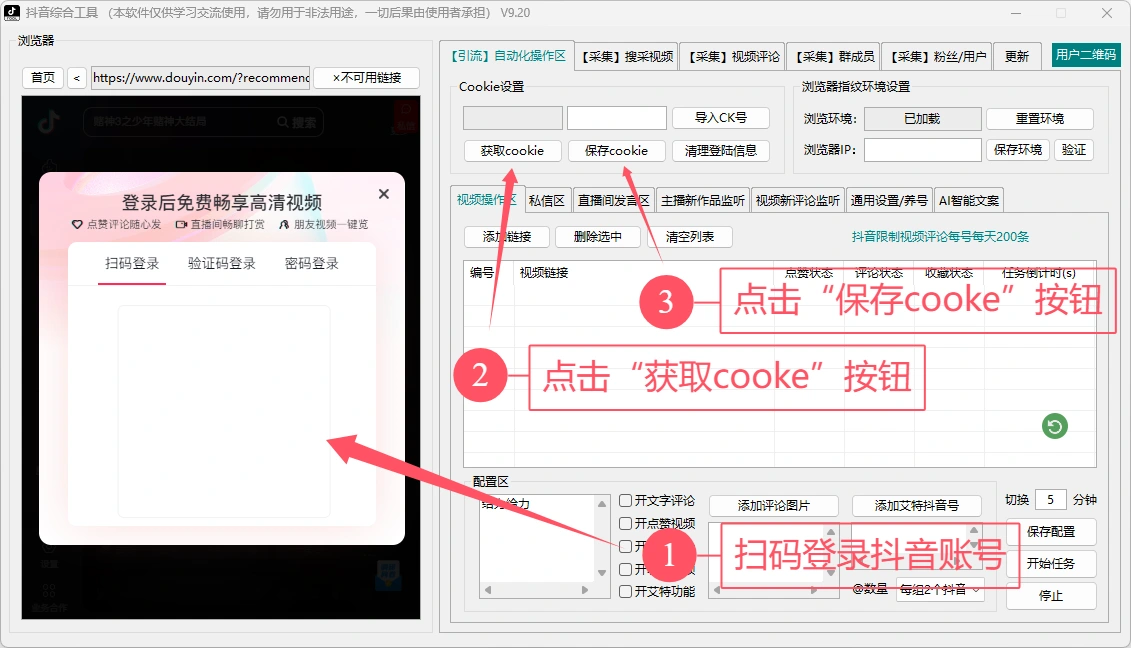
Task: Click the 视频链接 column header
Action: tap(544, 273)
